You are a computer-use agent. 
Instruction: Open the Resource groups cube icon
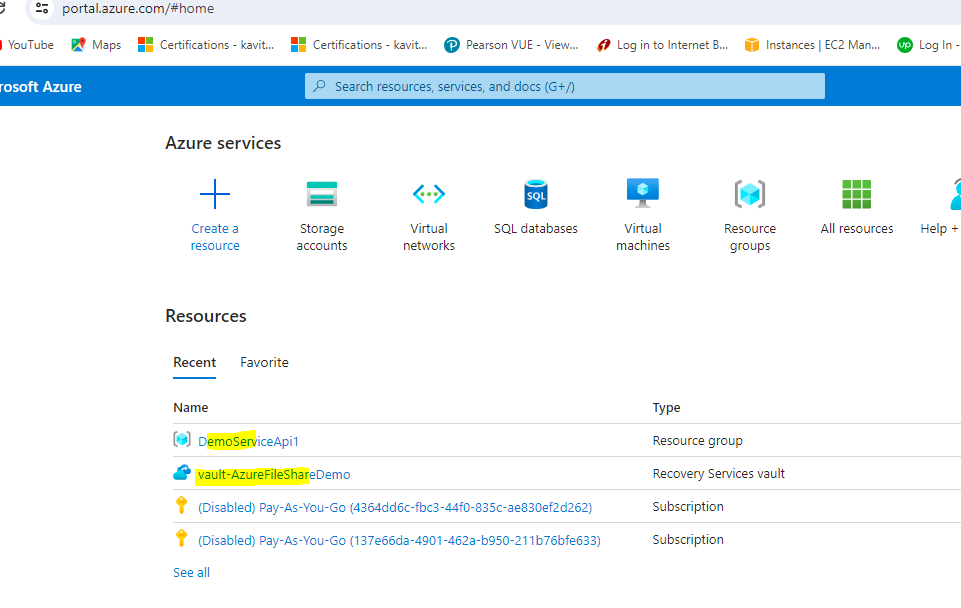(750, 194)
